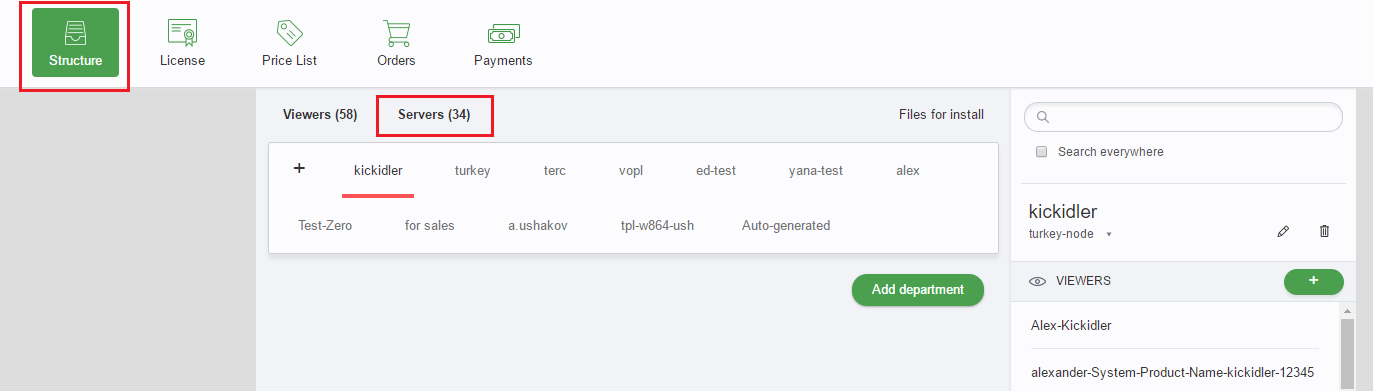1373x391 pixels.
Task: Click the trash delete icon for kickidler
Action: (1325, 231)
